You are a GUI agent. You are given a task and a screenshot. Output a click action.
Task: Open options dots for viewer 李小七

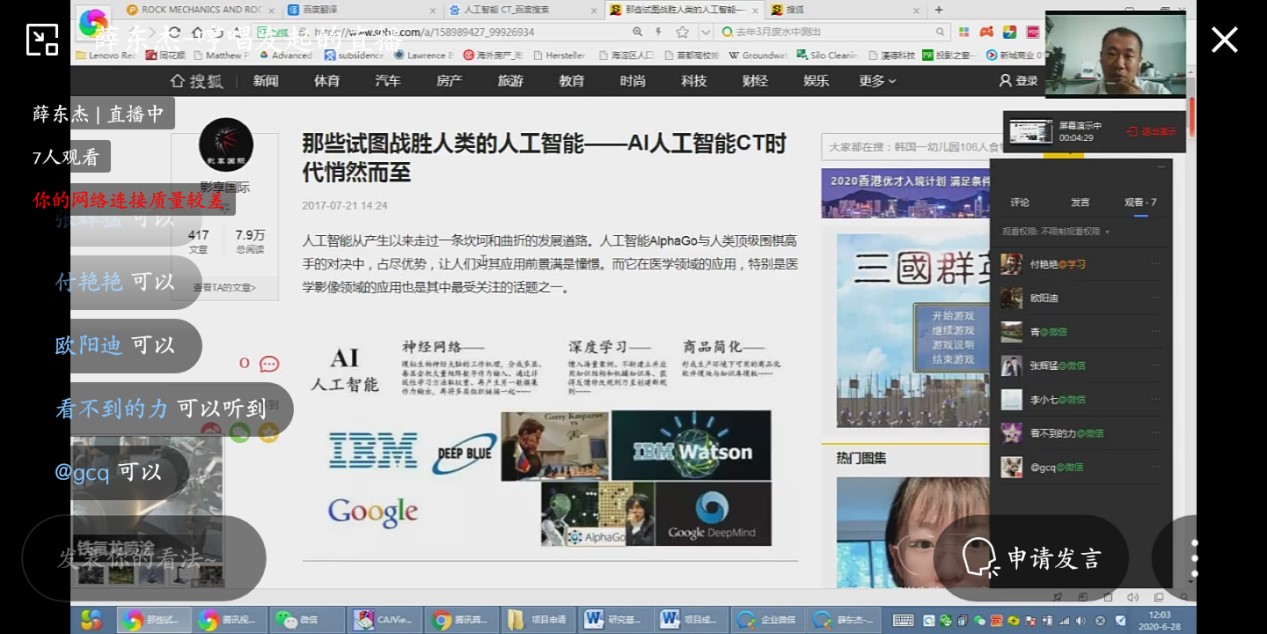coord(1156,399)
